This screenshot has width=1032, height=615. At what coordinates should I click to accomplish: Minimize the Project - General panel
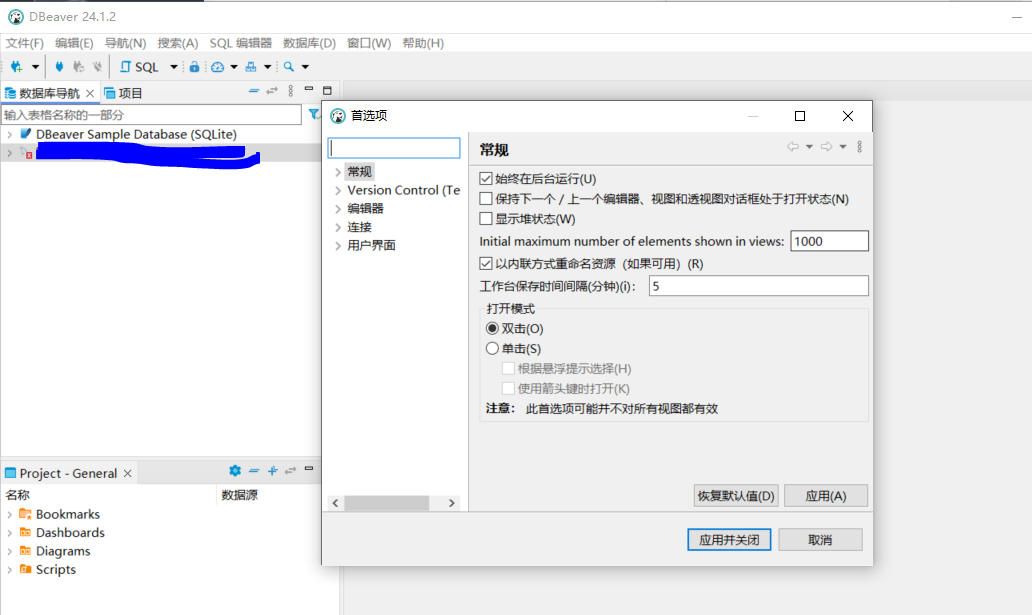(309, 469)
